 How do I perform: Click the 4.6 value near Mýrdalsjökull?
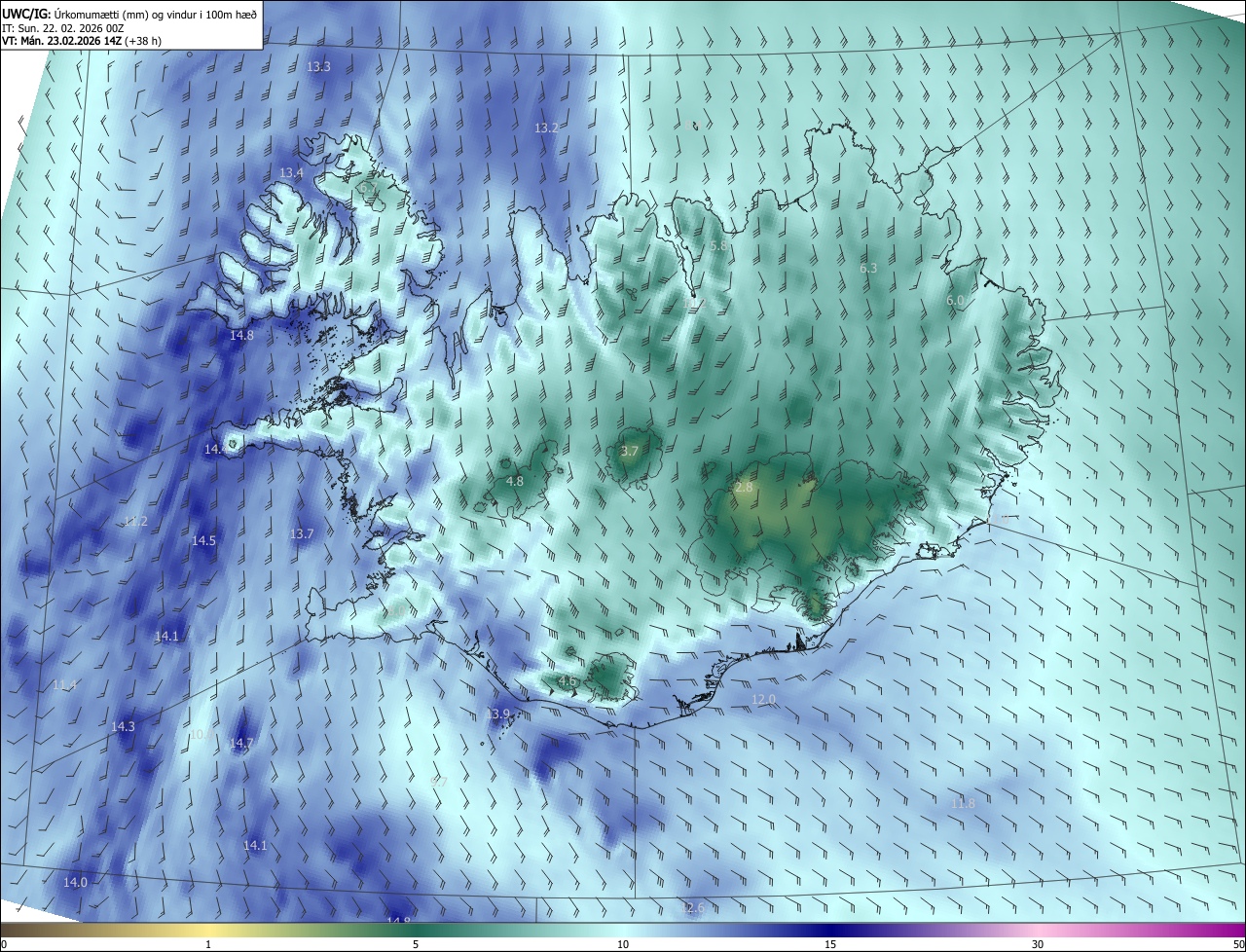coord(568,680)
